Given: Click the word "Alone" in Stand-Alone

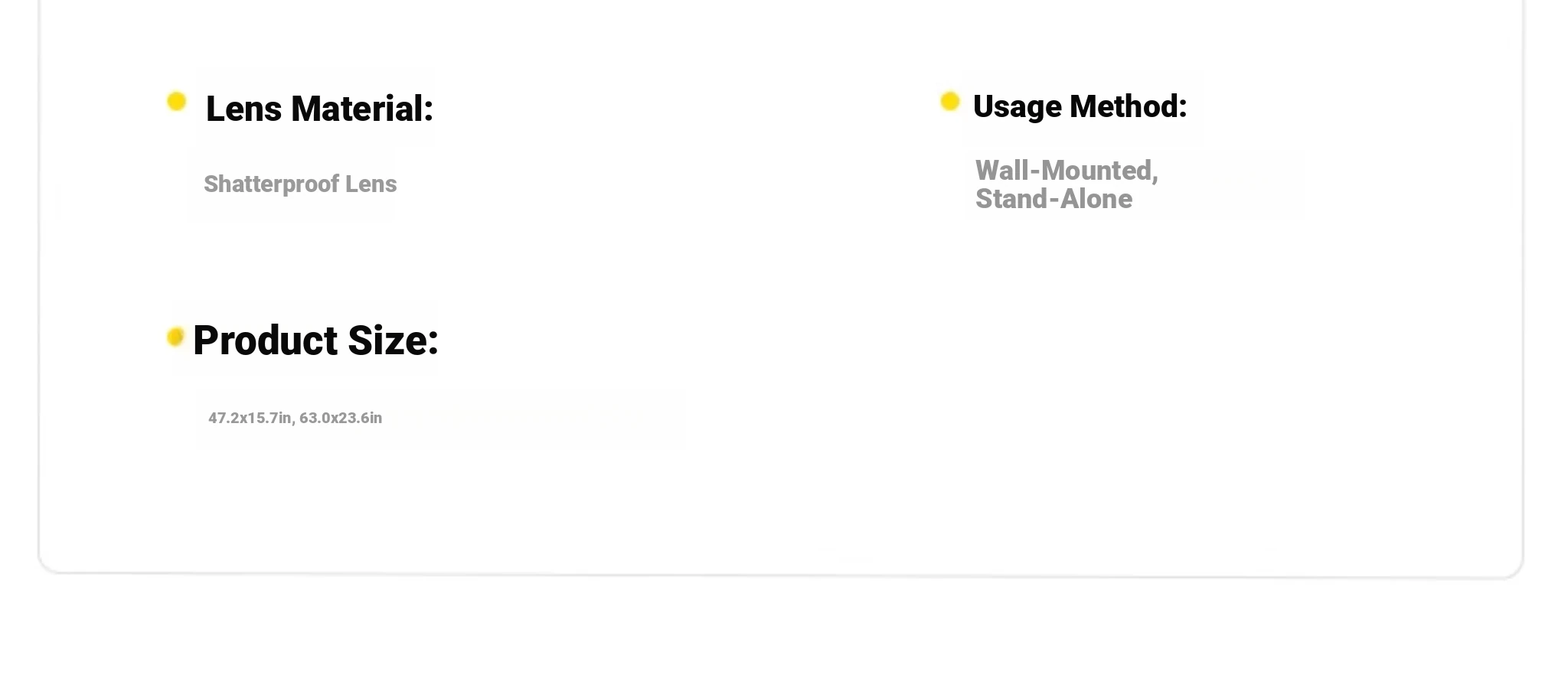Looking at the screenshot, I should [1096, 199].
